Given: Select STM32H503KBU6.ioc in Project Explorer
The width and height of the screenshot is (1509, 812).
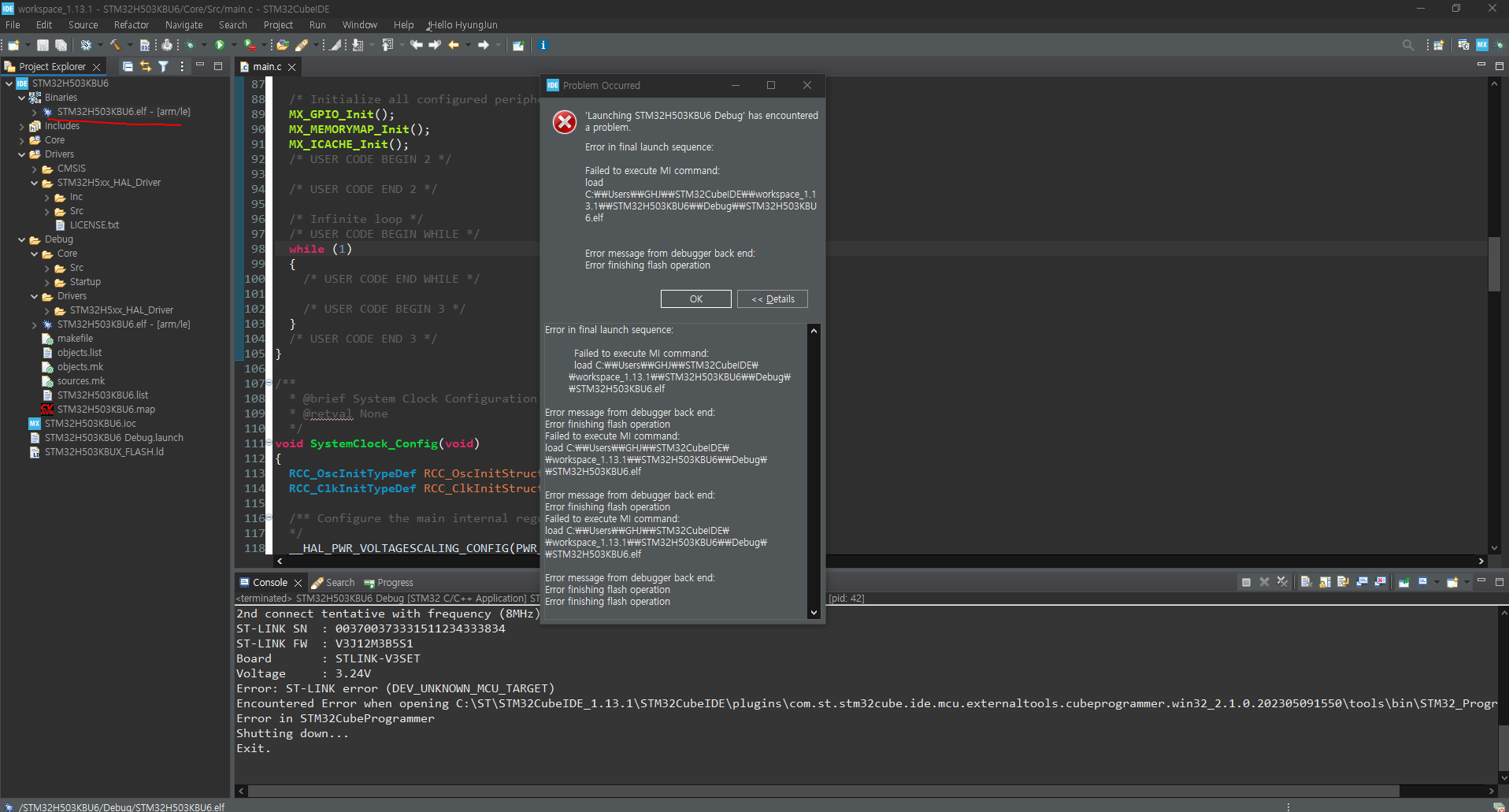Looking at the screenshot, I should coord(90,424).
